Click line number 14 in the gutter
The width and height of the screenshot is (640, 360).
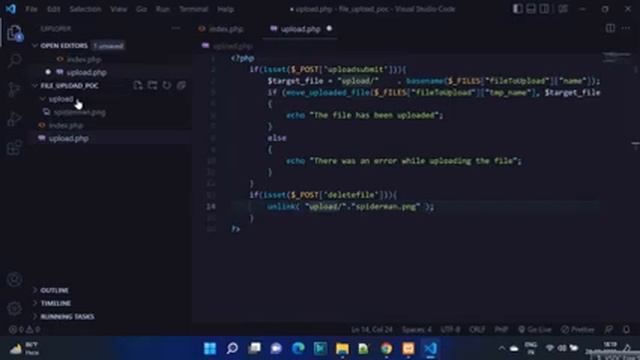pos(211,207)
